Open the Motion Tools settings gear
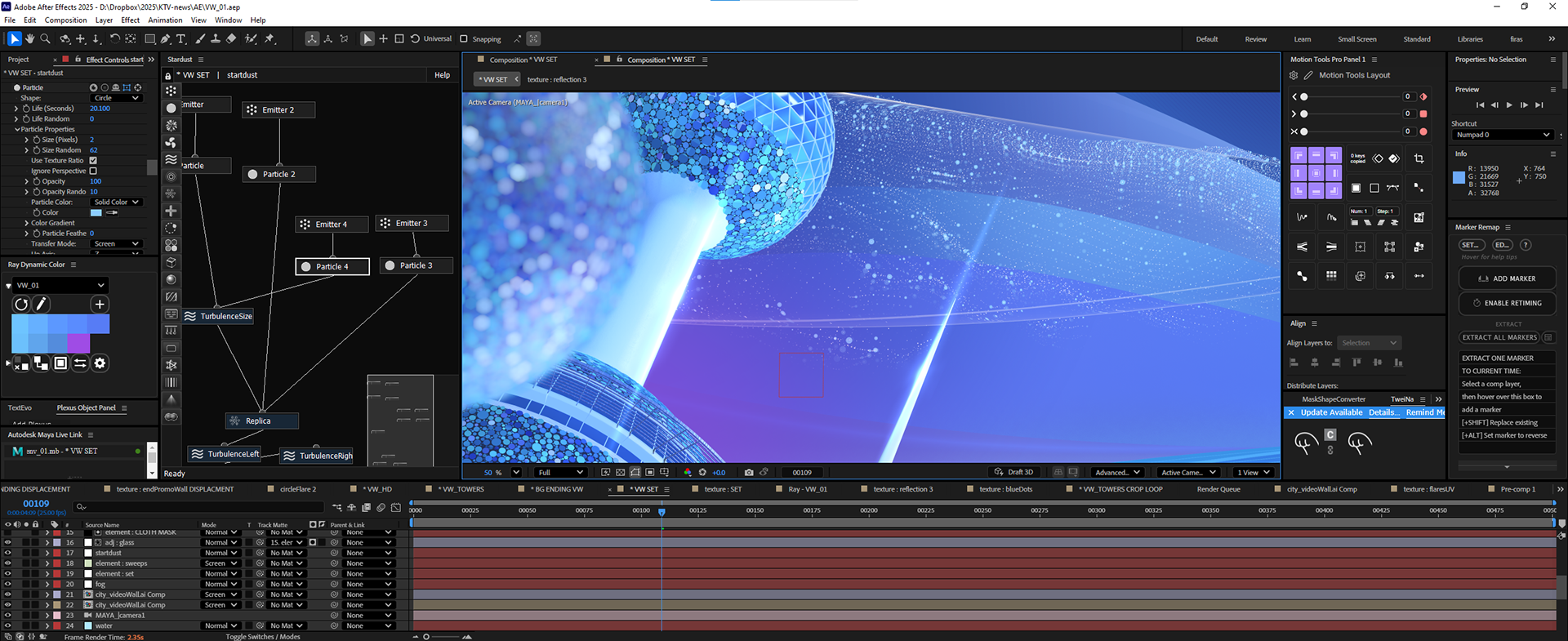The width and height of the screenshot is (1568, 641). point(1294,75)
